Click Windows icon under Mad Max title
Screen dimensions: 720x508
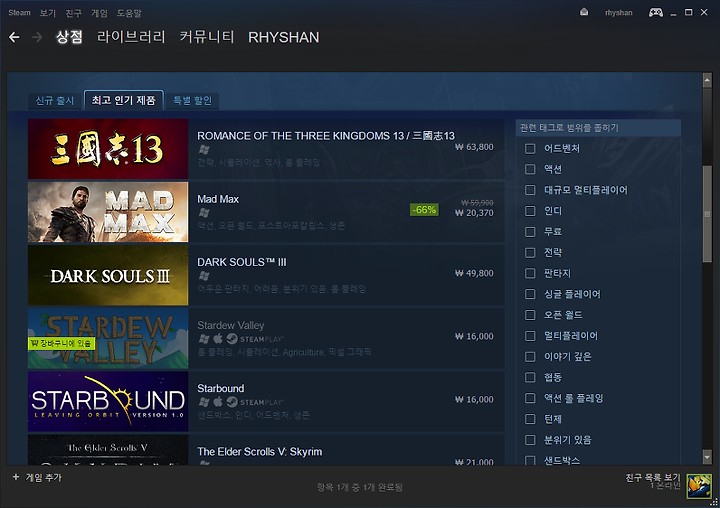(x=204, y=213)
